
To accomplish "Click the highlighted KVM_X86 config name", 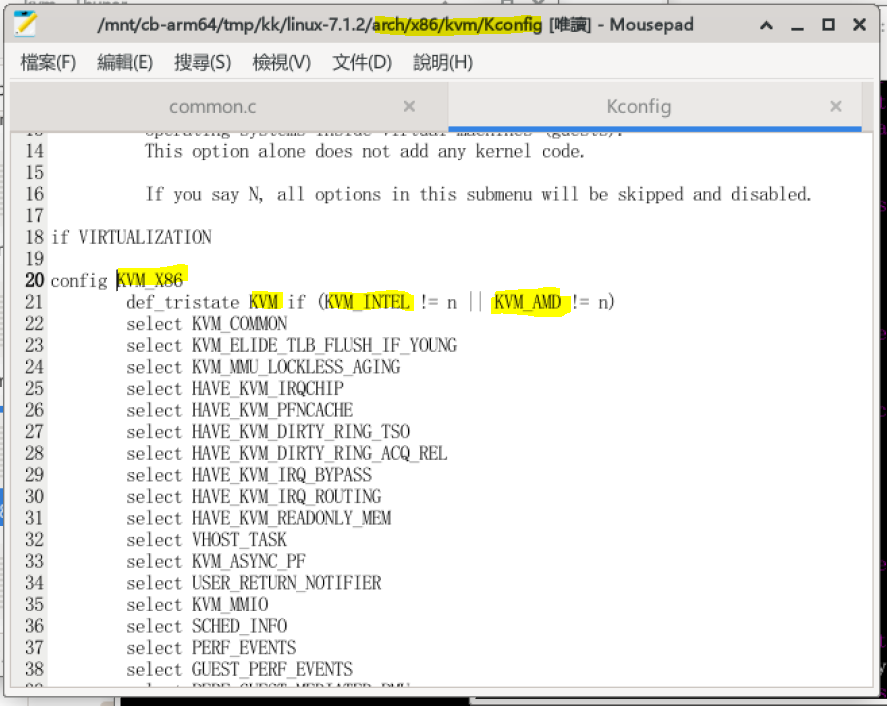I will [150, 280].
